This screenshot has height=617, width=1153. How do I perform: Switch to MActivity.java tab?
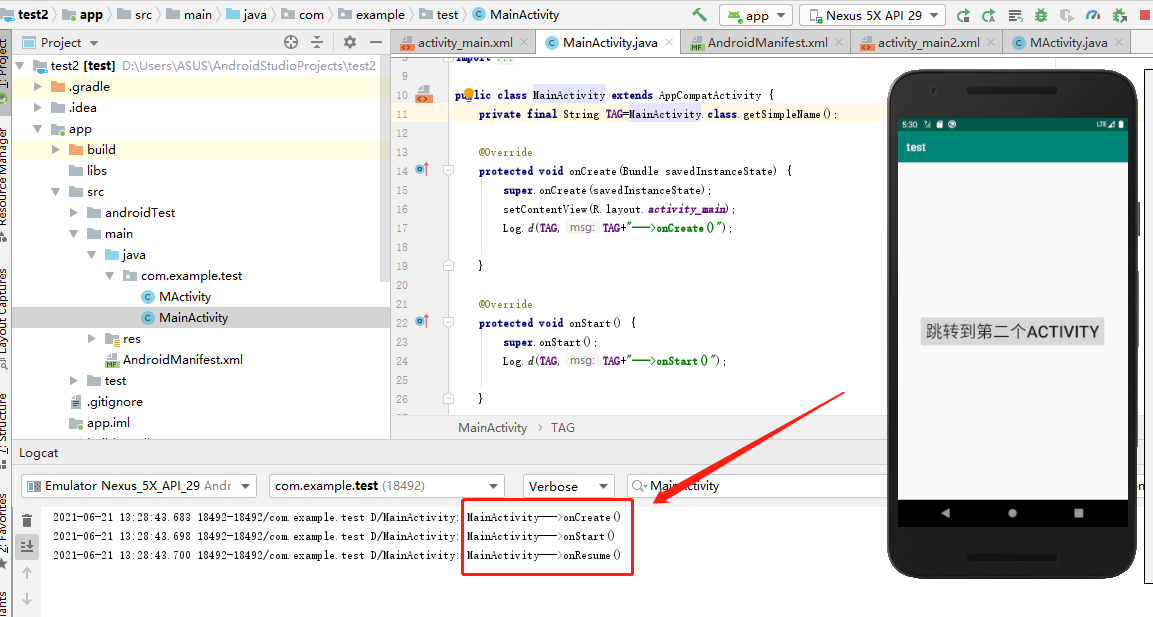click(x=1068, y=43)
